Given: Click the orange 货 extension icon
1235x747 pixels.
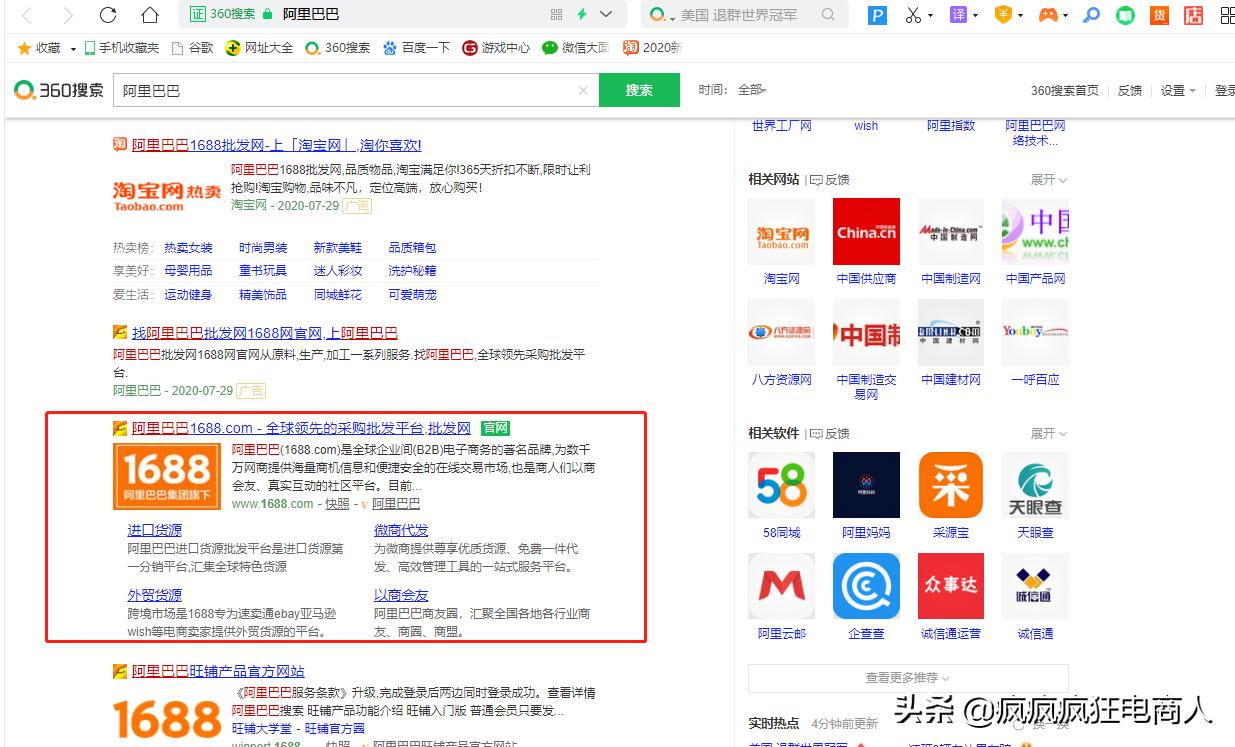Looking at the screenshot, I should point(1160,15).
